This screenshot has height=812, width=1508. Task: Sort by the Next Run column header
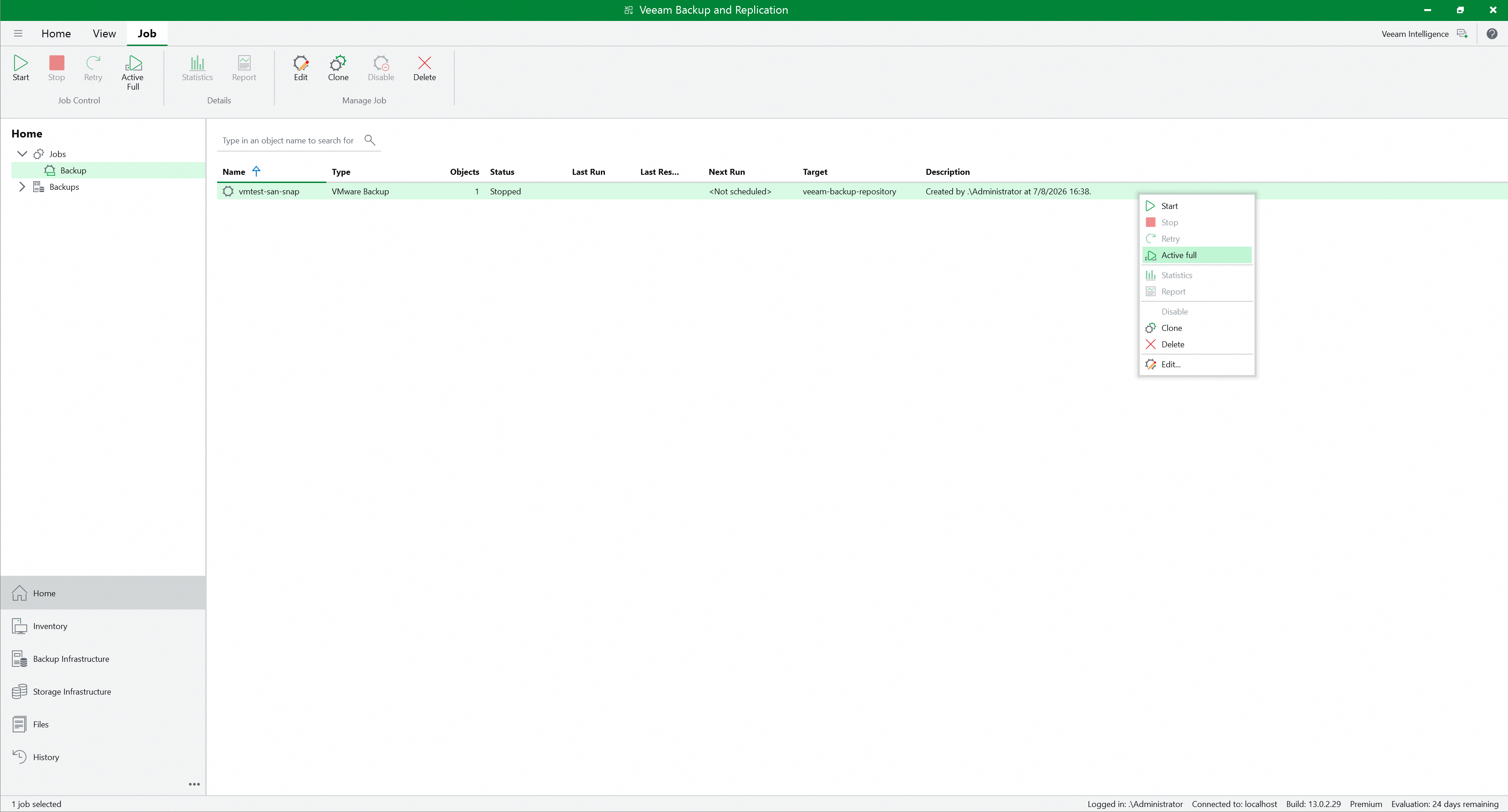pos(726,172)
